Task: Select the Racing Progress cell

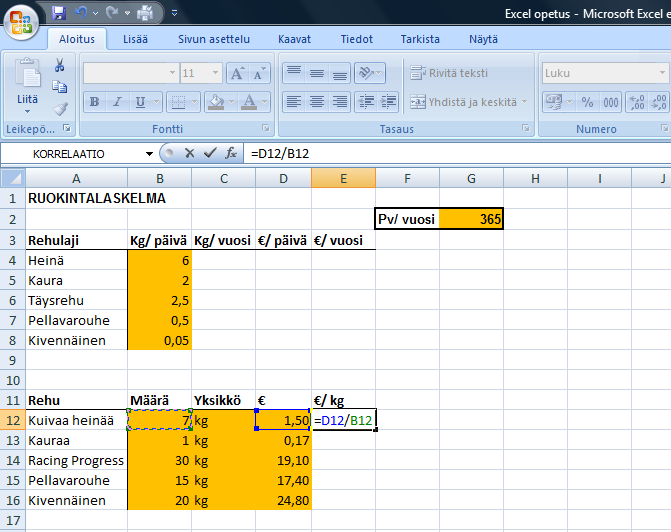Action: [x=76, y=461]
